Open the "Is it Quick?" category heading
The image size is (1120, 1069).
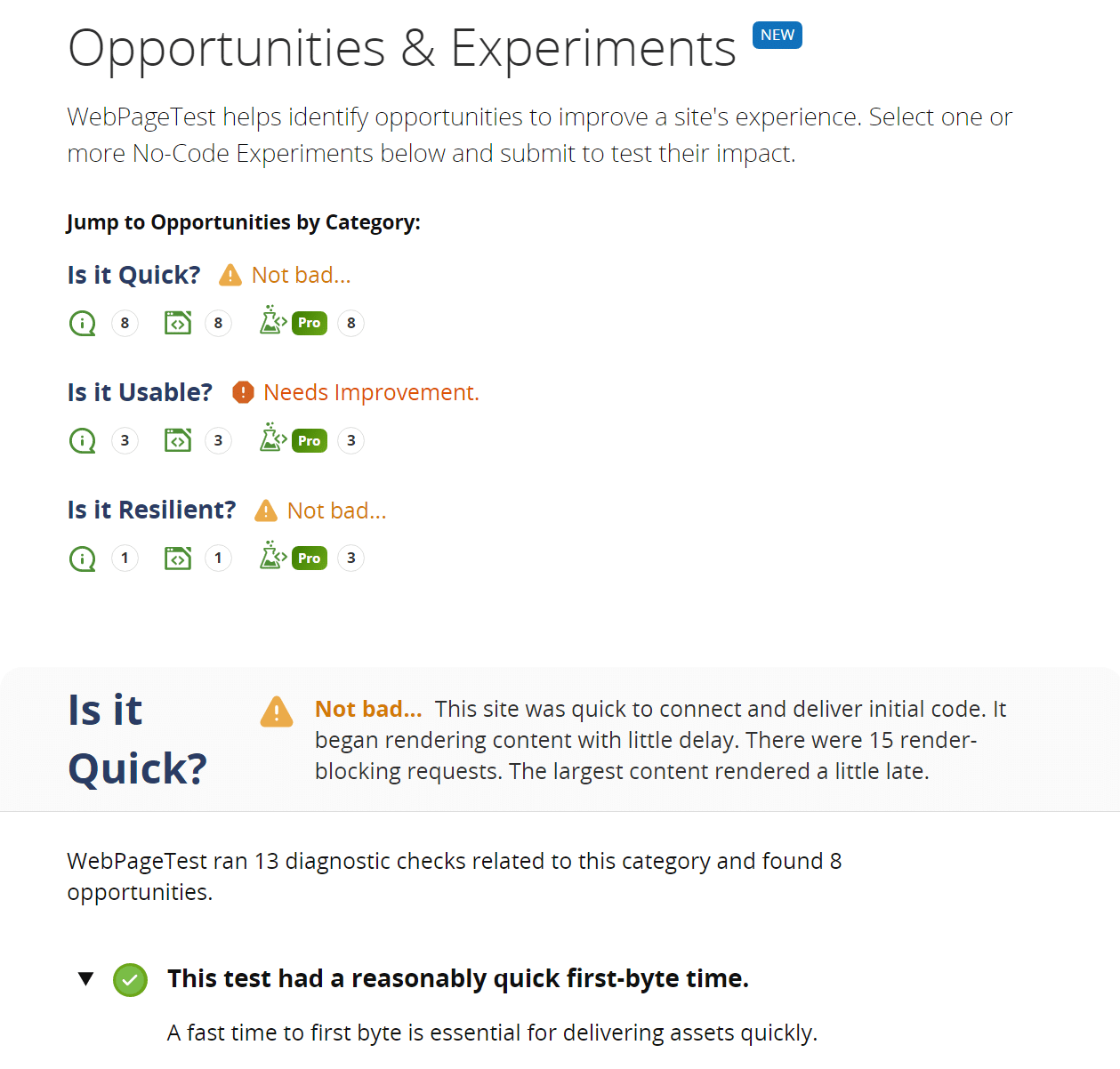point(133,275)
